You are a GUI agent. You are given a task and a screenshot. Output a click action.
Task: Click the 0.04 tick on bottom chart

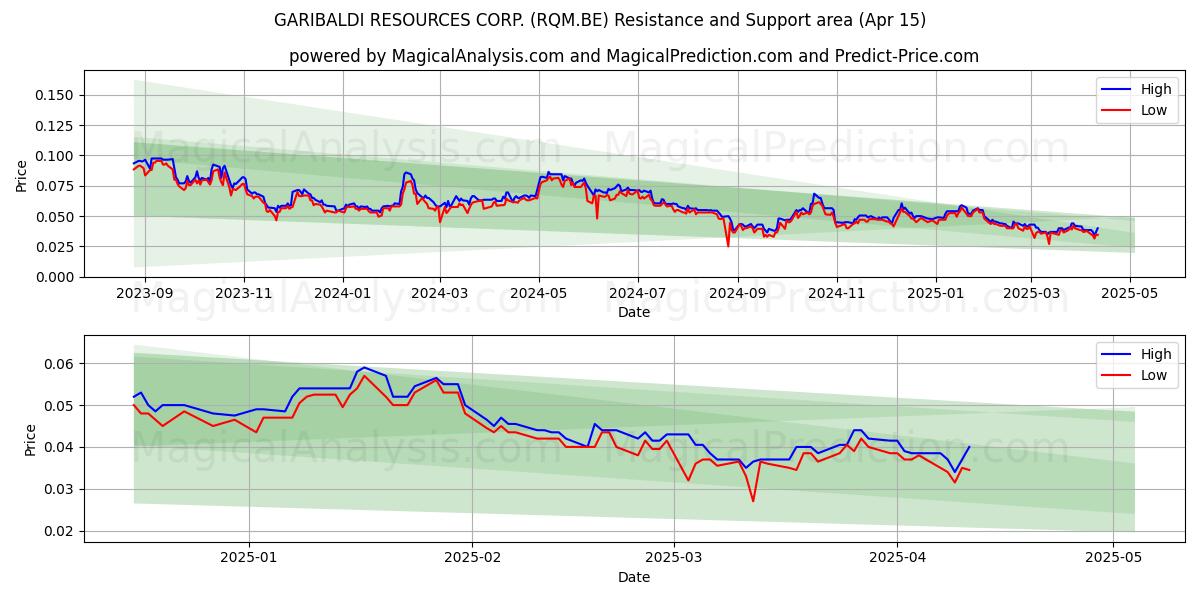point(60,448)
